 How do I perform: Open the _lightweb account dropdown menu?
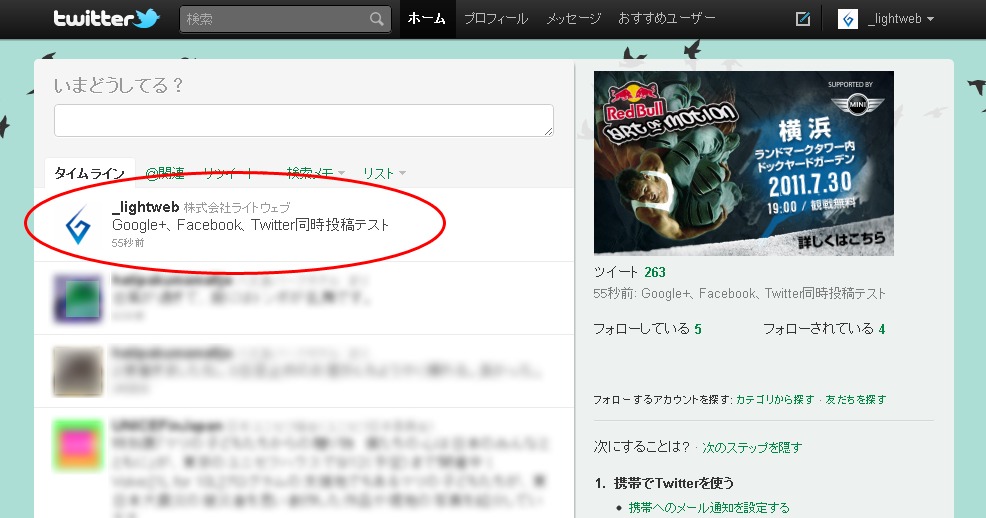point(900,19)
